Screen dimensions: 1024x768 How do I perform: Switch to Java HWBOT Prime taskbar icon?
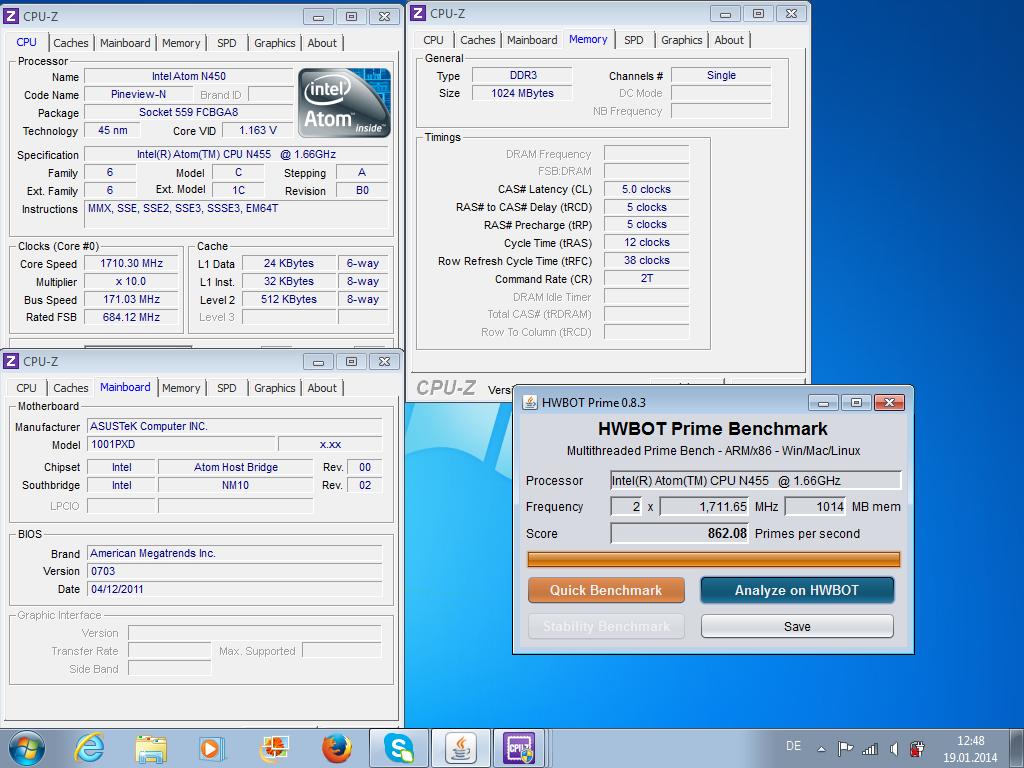(x=460, y=748)
